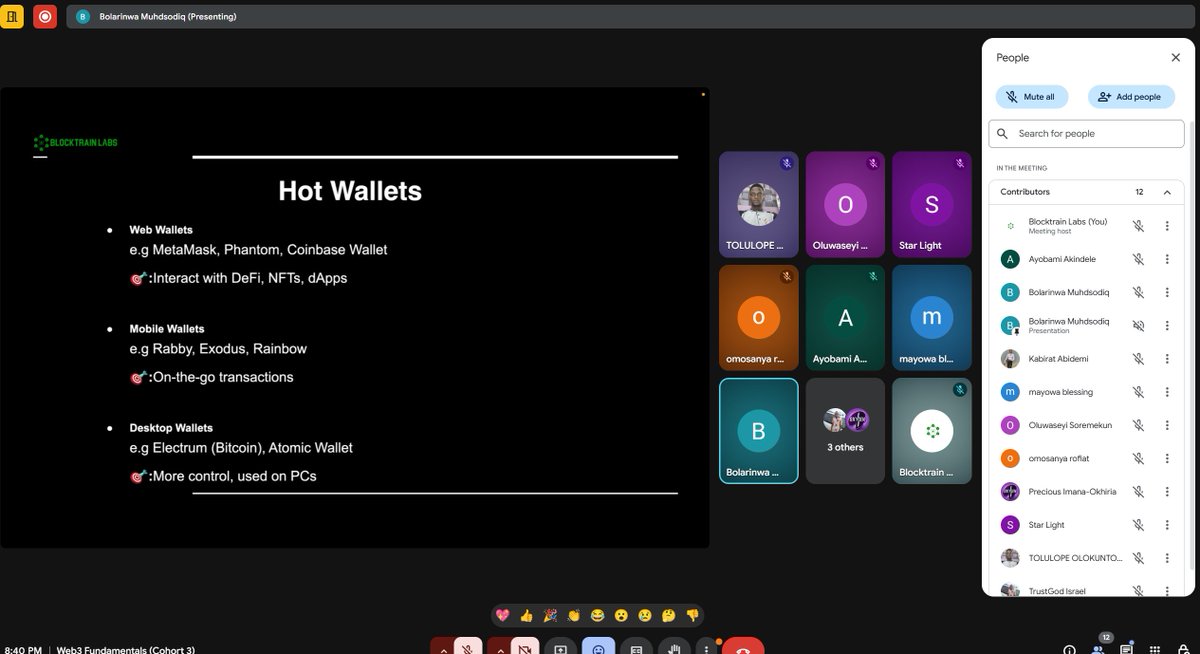Image resolution: width=1200 pixels, height=654 pixels.
Task: Open audio settings chevron beside microphone
Action: (x=442, y=648)
